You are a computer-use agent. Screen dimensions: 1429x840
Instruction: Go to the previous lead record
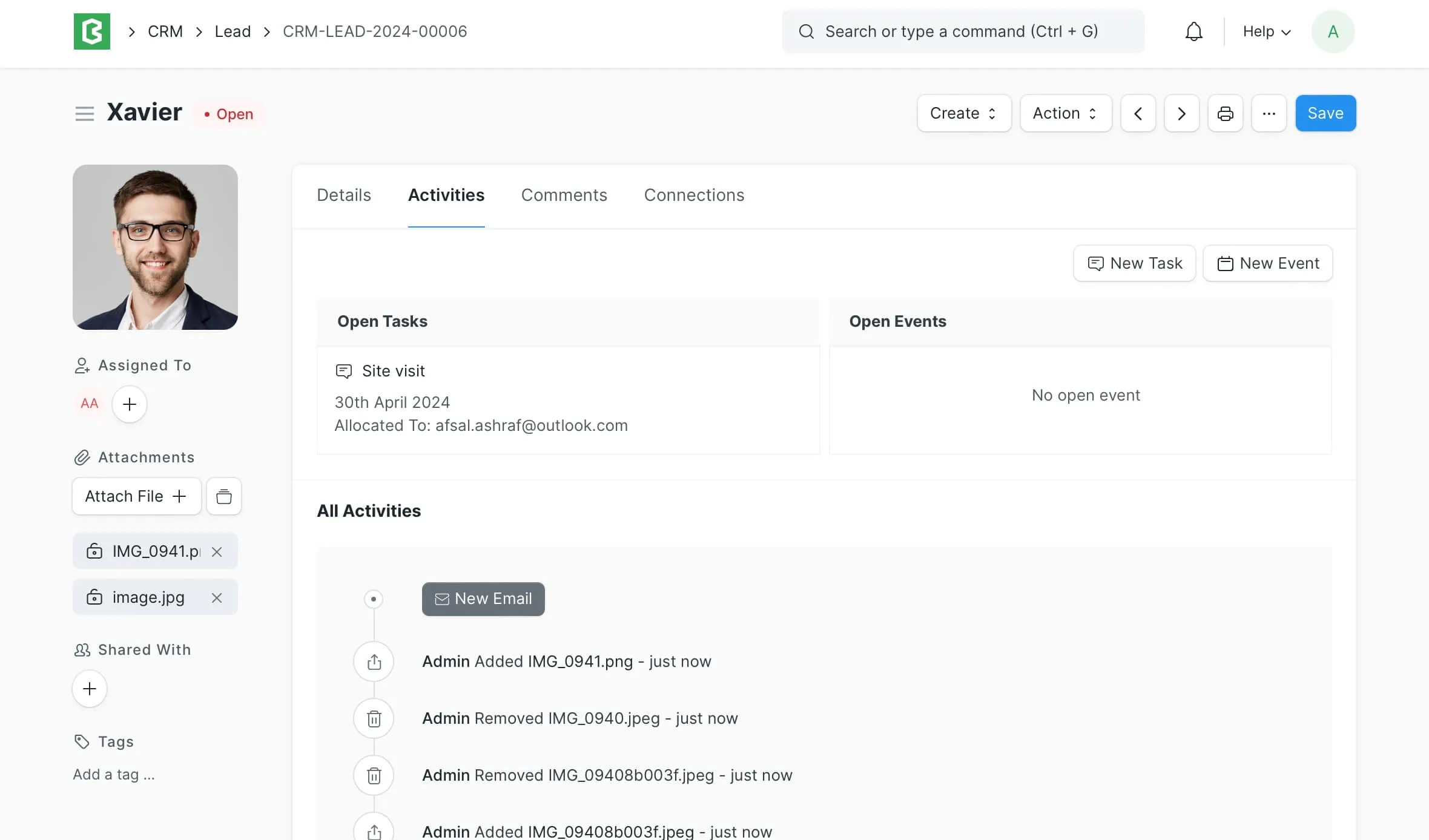coord(1138,113)
